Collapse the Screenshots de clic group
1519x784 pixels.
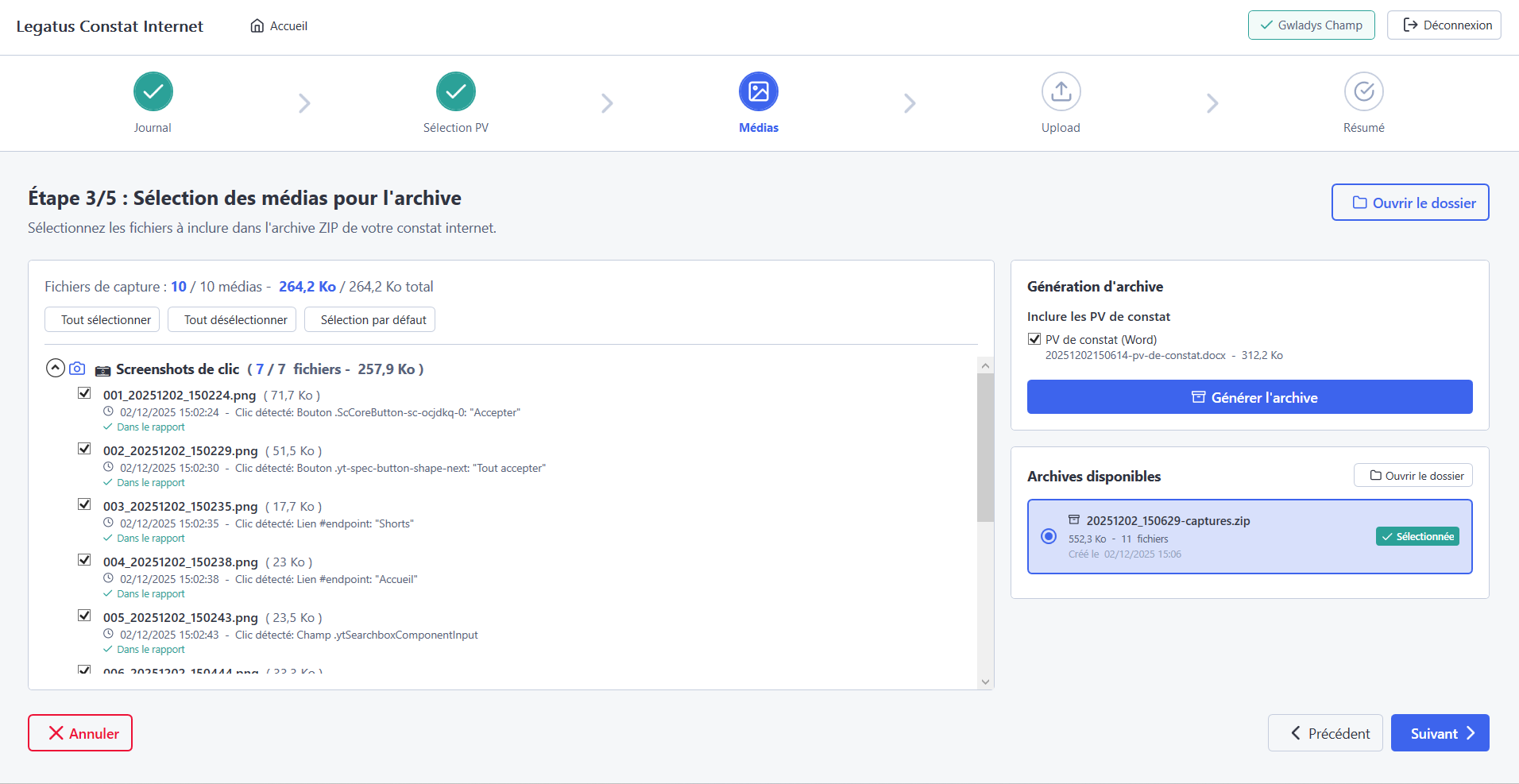click(55, 369)
